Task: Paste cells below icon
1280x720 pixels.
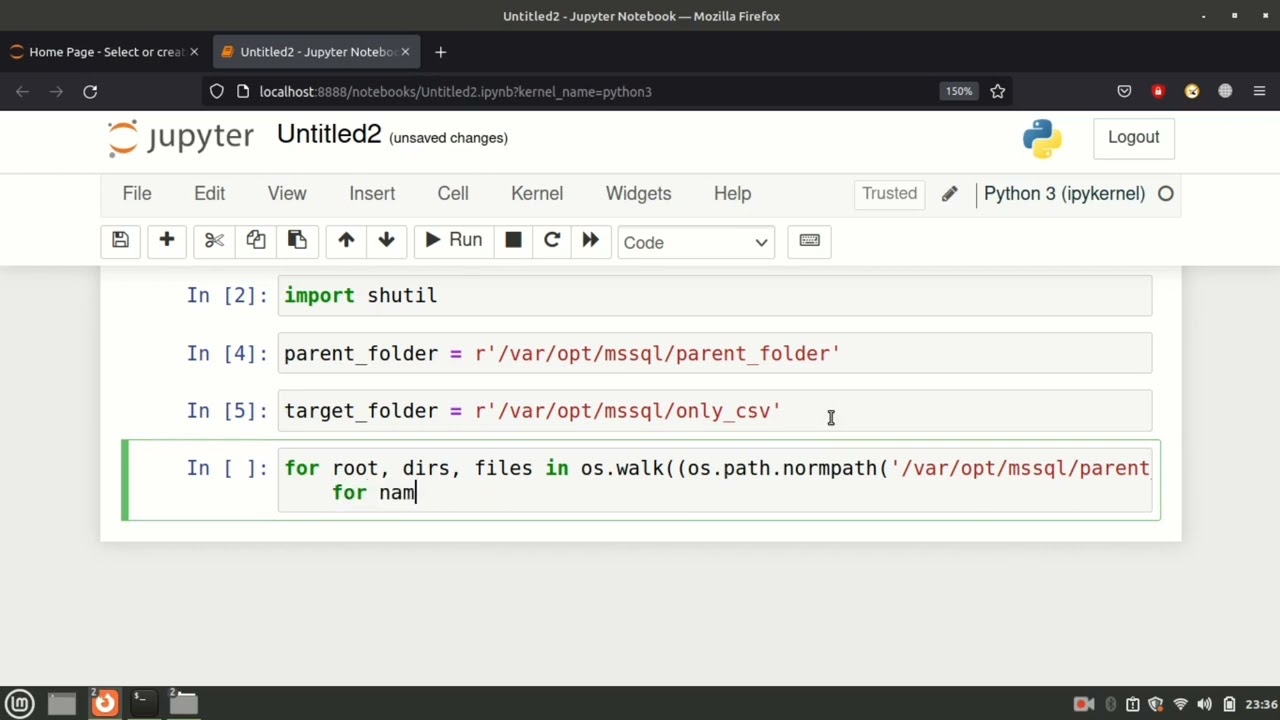Action: [297, 241]
